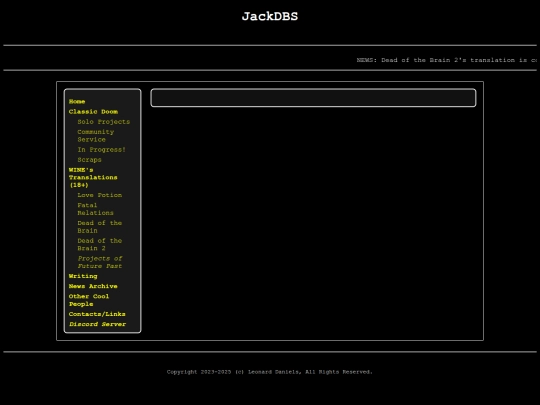Open Projects of Future Past link
This screenshot has width=540, height=405.
pyautogui.click(x=100, y=262)
